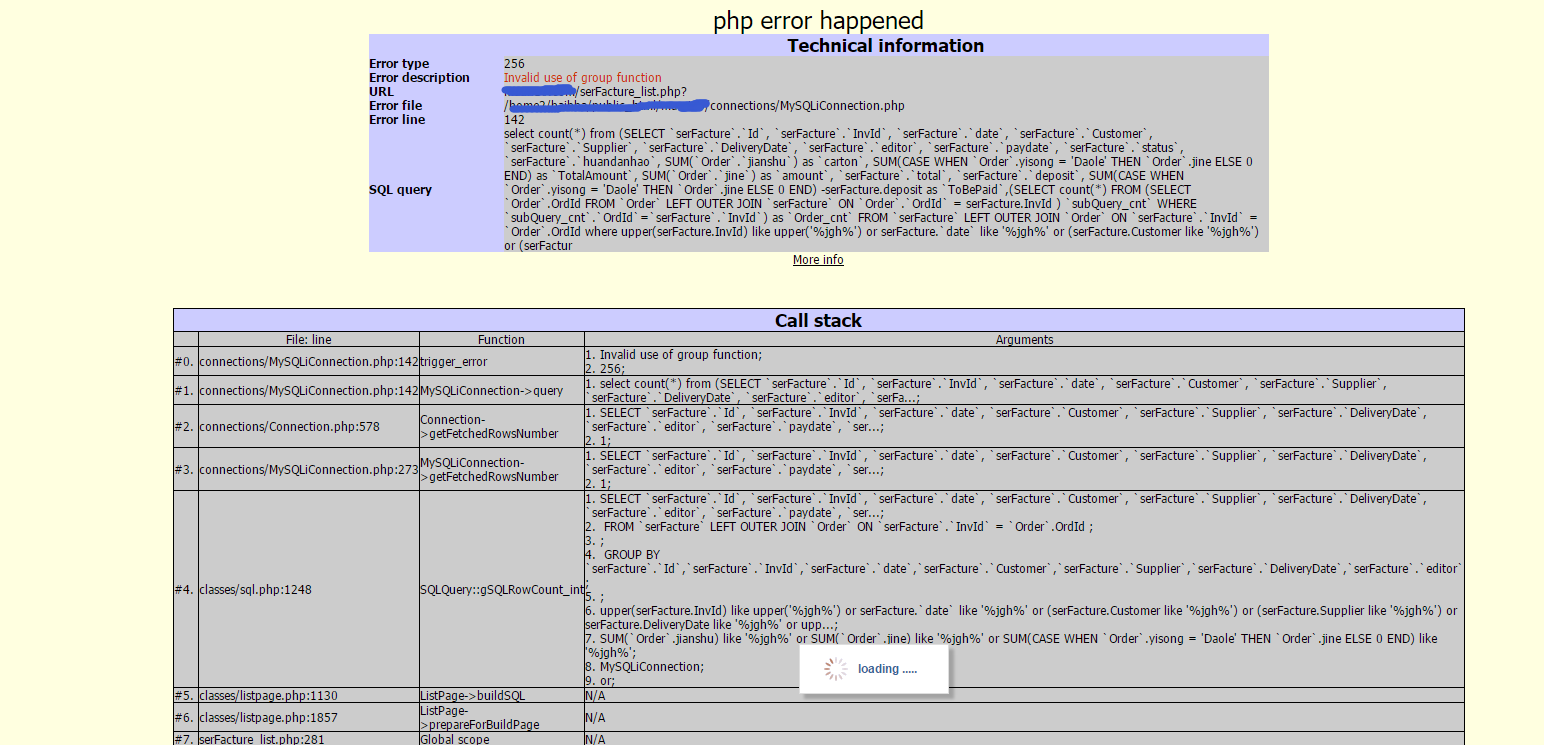
Task: Click 'SQLQuery::gSQLRowCount_int' function cell
Action: tap(502, 590)
